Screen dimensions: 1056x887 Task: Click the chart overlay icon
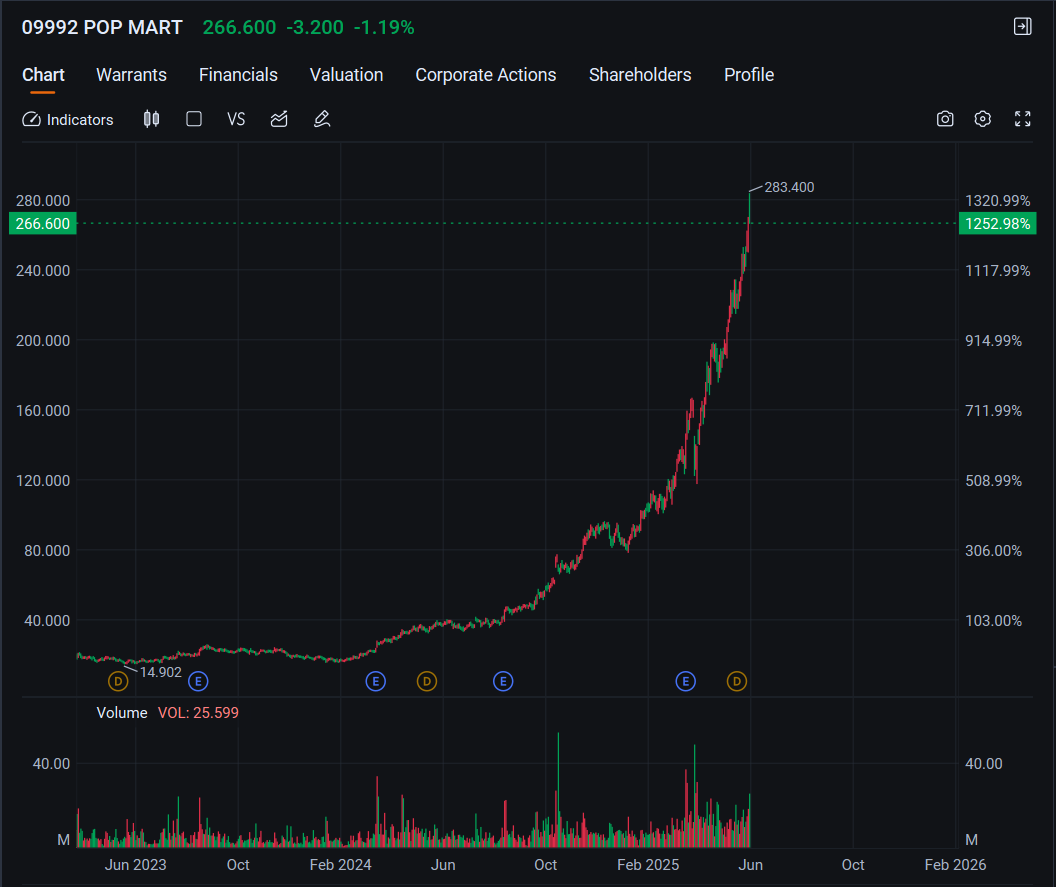tap(279, 119)
